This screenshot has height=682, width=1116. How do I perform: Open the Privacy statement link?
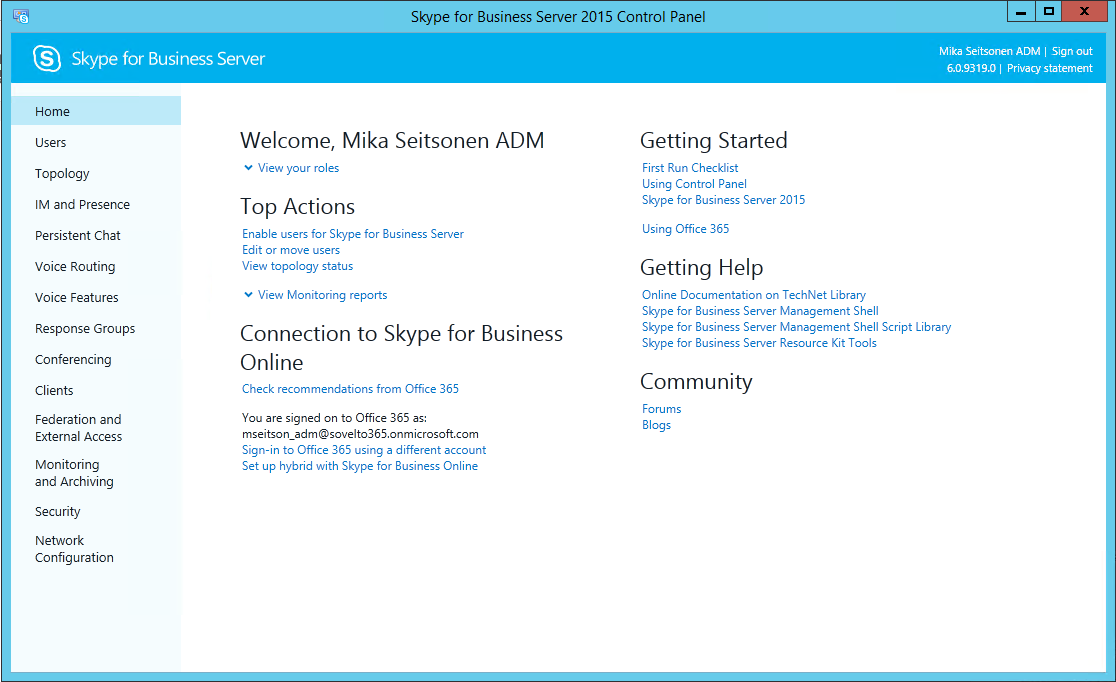1050,68
